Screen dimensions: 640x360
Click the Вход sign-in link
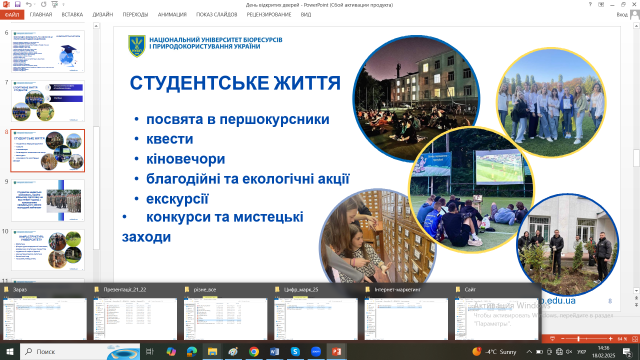pos(622,15)
